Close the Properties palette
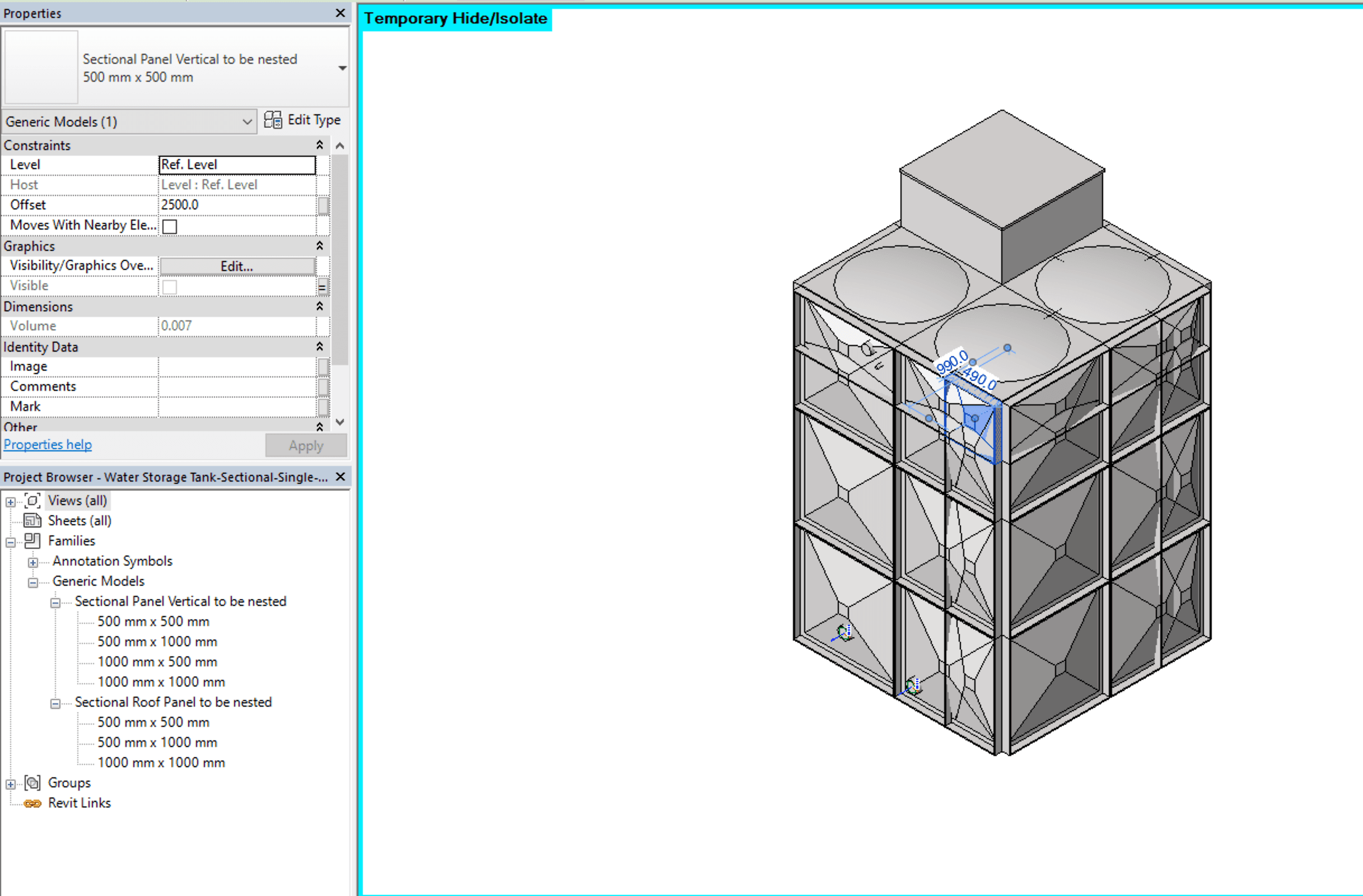 tap(340, 13)
